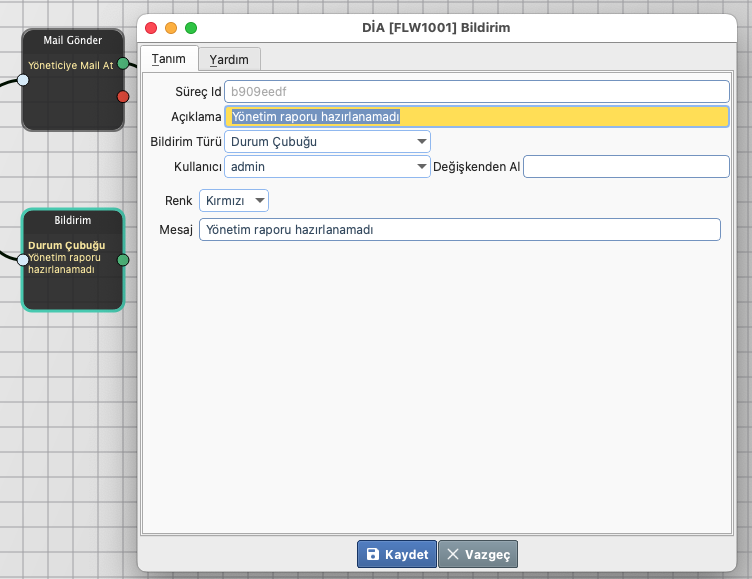Image resolution: width=752 pixels, height=579 pixels.
Task: Maximize the dialog with the green window button
Action: (x=191, y=28)
